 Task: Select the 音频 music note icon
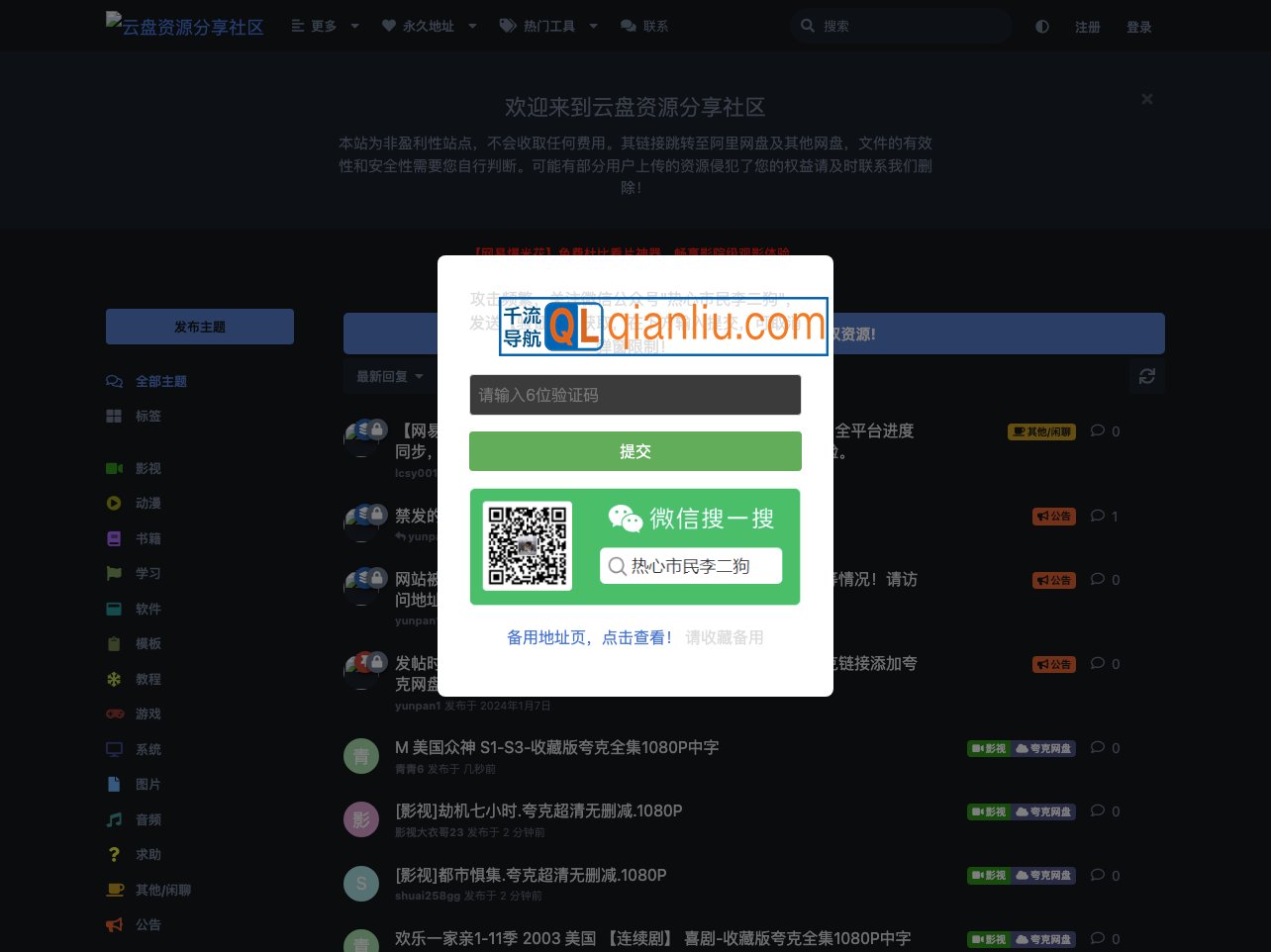click(x=114, y=819)
